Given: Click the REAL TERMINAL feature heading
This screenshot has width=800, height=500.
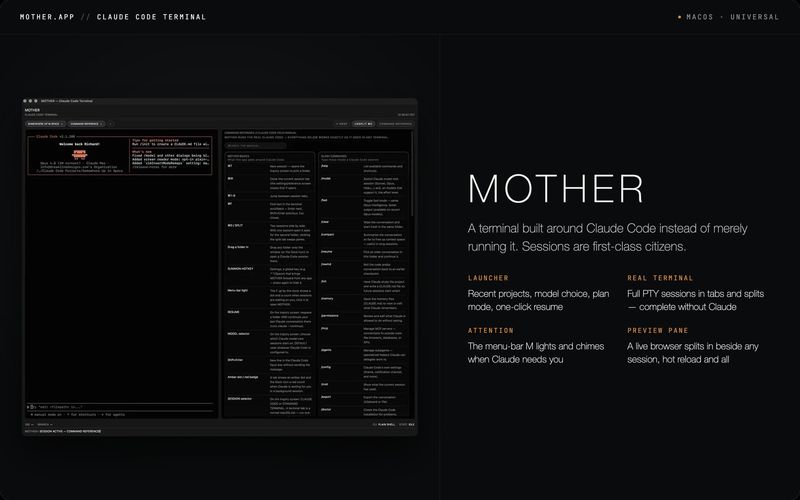Looking at the screenshot, I should click(660, 278).
